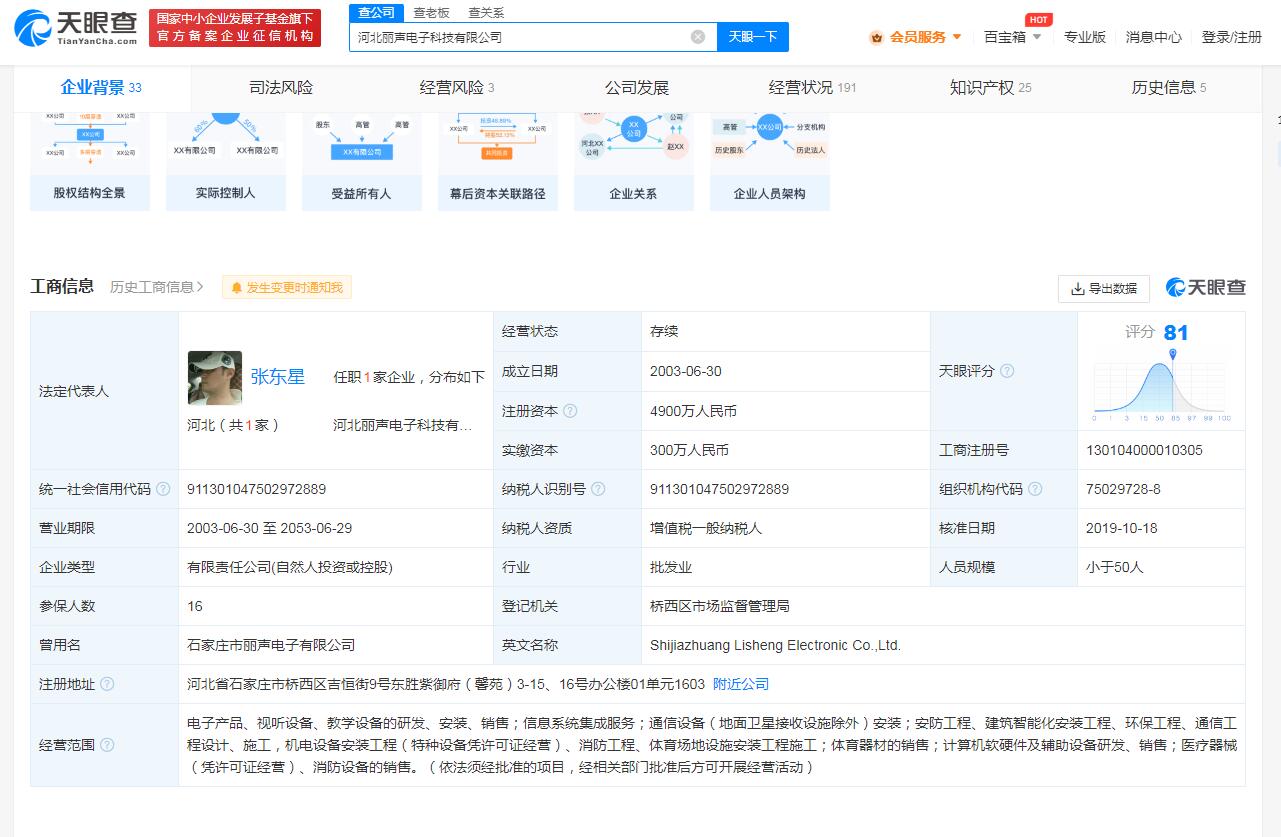Click the score number 81
Image resolution: width=1281 pixels, height=837 pixels.
[x=1176, y=333]
